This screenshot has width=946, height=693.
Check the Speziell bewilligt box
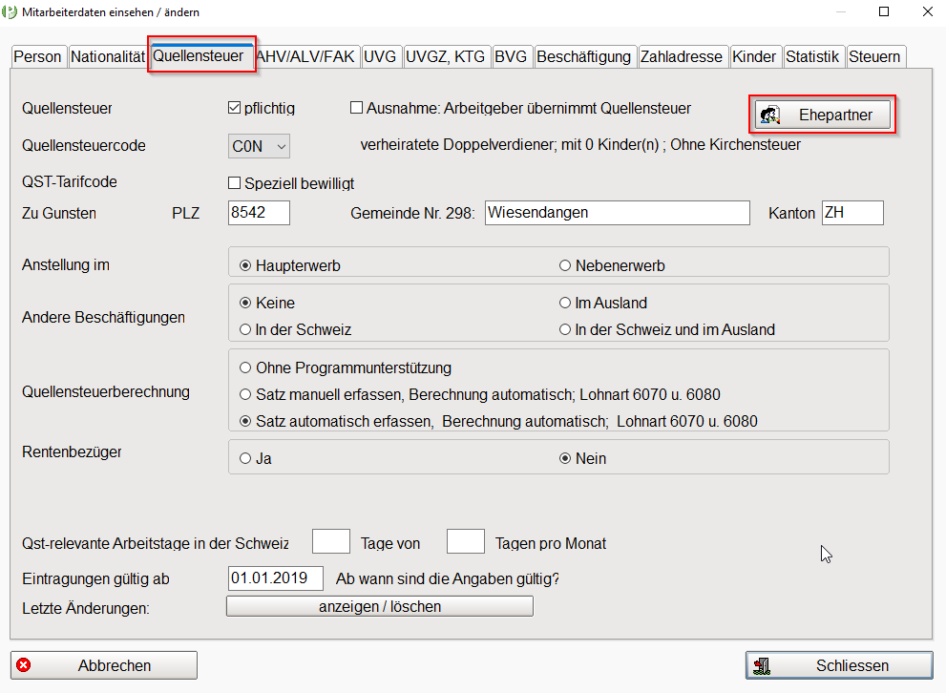click(x=235, y=183)
